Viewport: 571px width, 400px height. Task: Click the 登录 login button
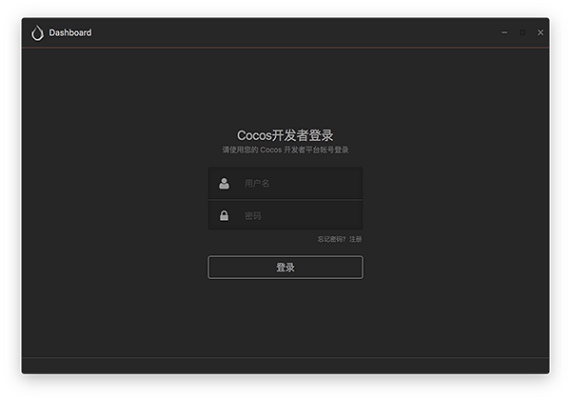click(286, 267)
